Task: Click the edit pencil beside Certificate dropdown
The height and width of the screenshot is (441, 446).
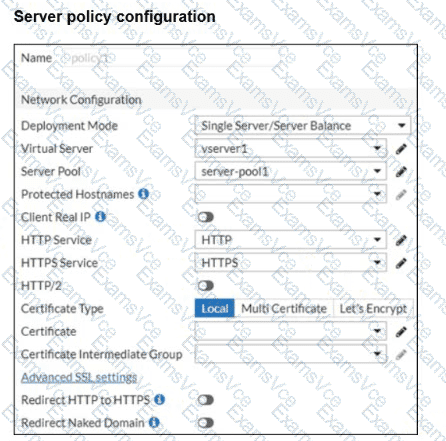Action: [401, 332]
